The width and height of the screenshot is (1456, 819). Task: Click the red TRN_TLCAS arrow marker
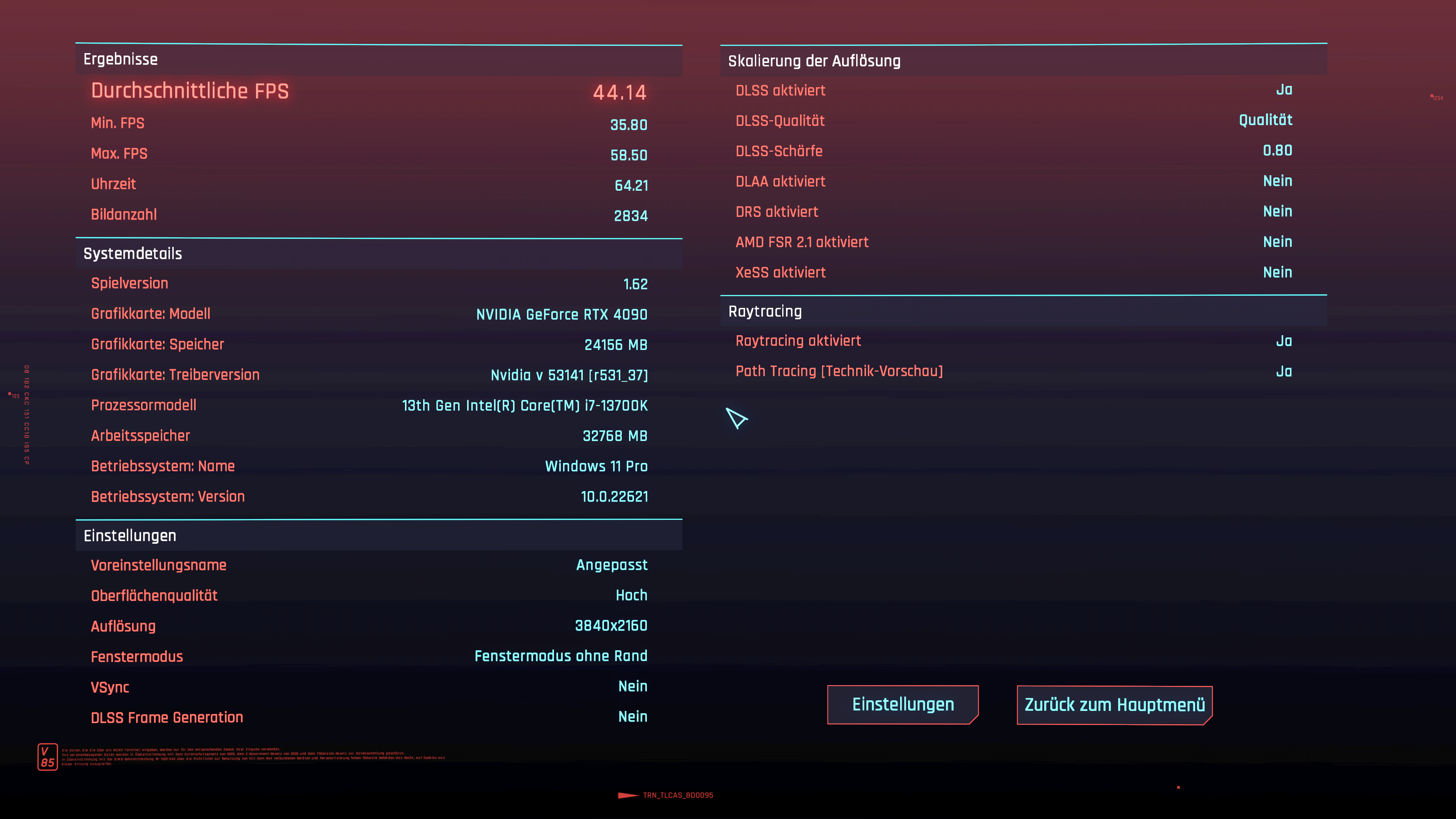pyautogui.click(x=628, y=795)
